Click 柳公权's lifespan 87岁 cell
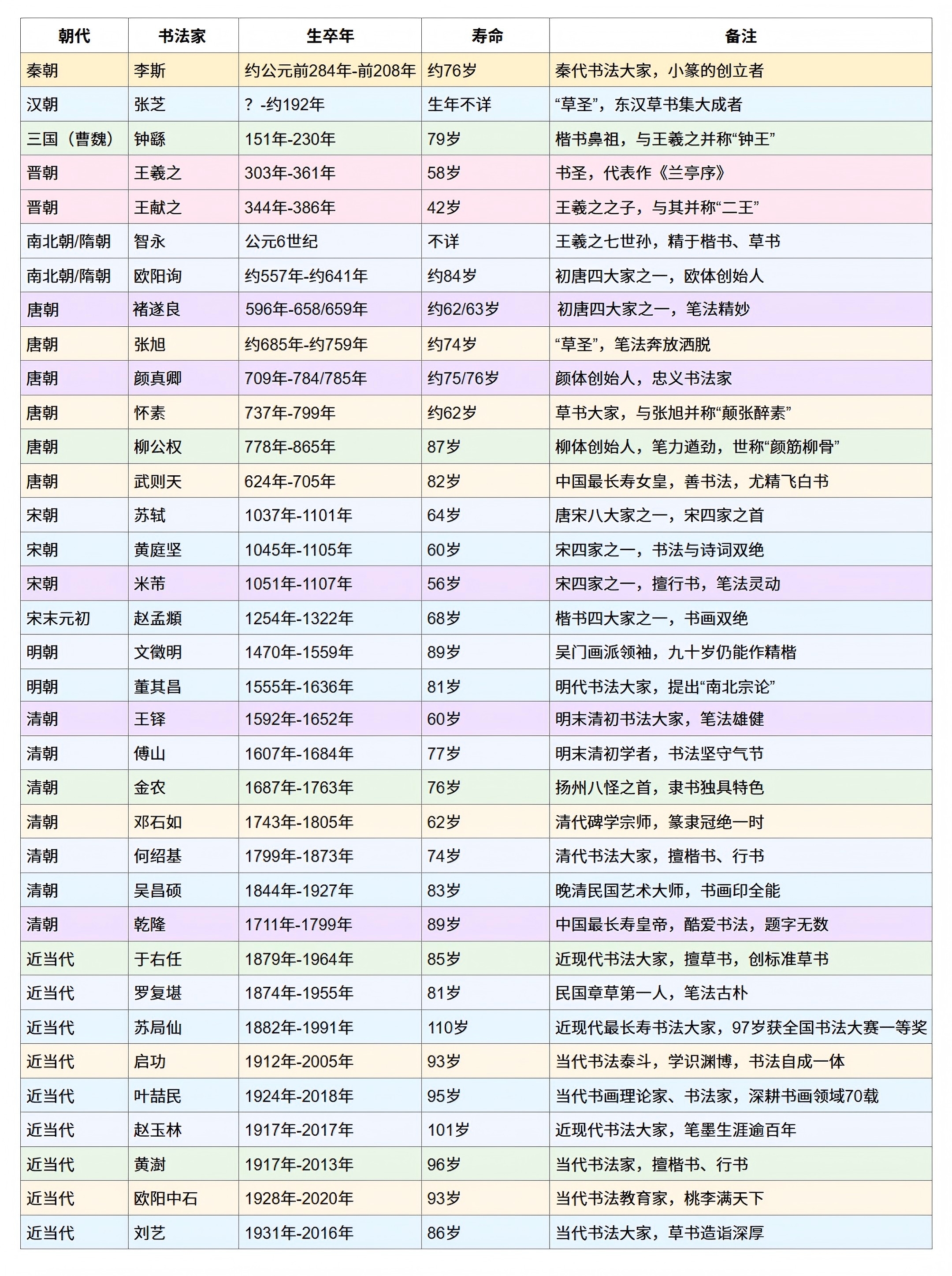The height and width of the screenshot is (1276, 952). (444, 447)
